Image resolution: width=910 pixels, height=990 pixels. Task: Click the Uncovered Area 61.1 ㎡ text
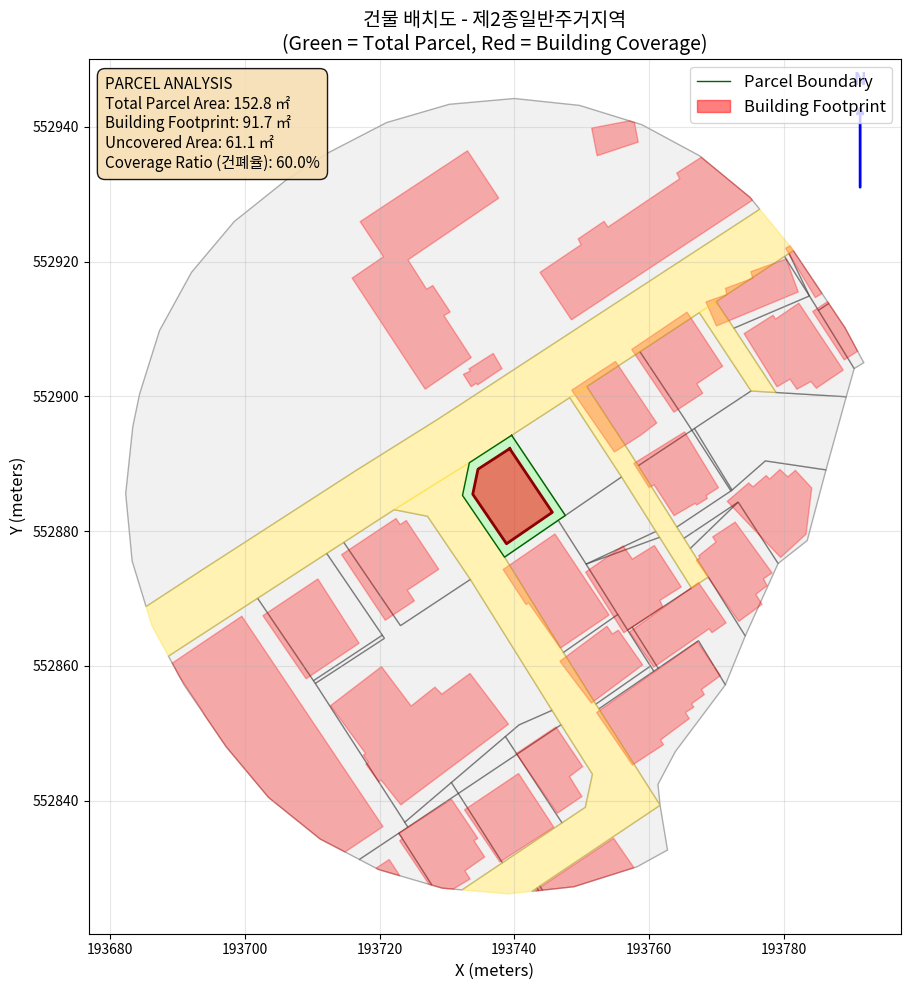(184, 142)
